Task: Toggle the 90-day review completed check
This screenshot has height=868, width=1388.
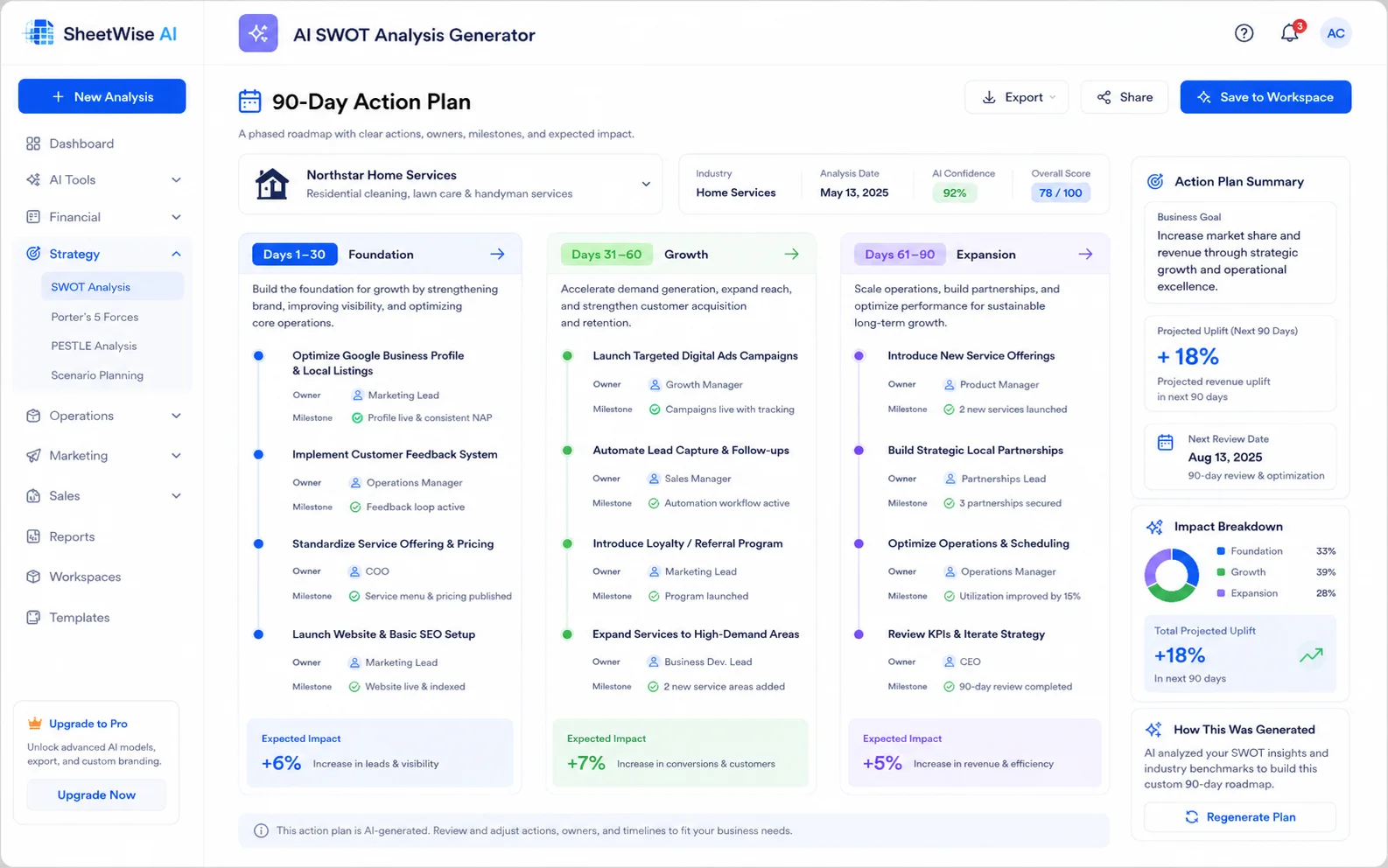Action: coord(949,687)
